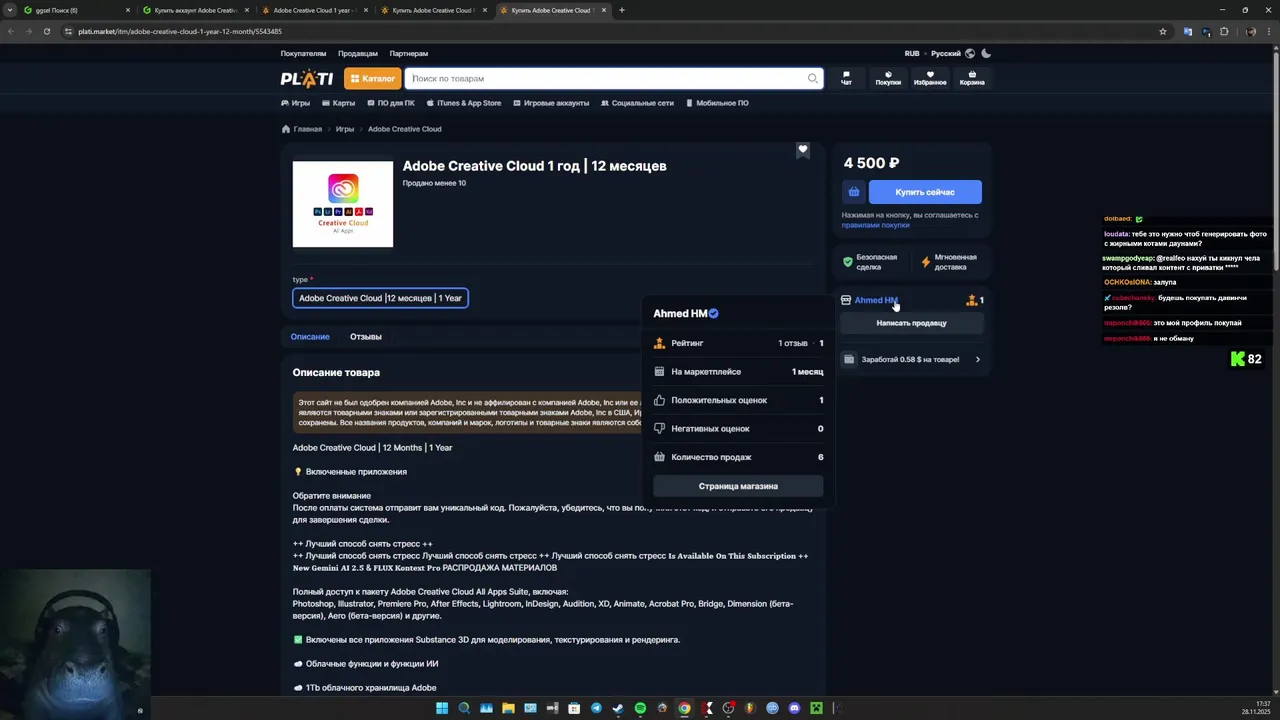The width and height of the screenshot is (1280, 720).
Task: Open Партнерам top menu
Action: (x=409, y=53)
